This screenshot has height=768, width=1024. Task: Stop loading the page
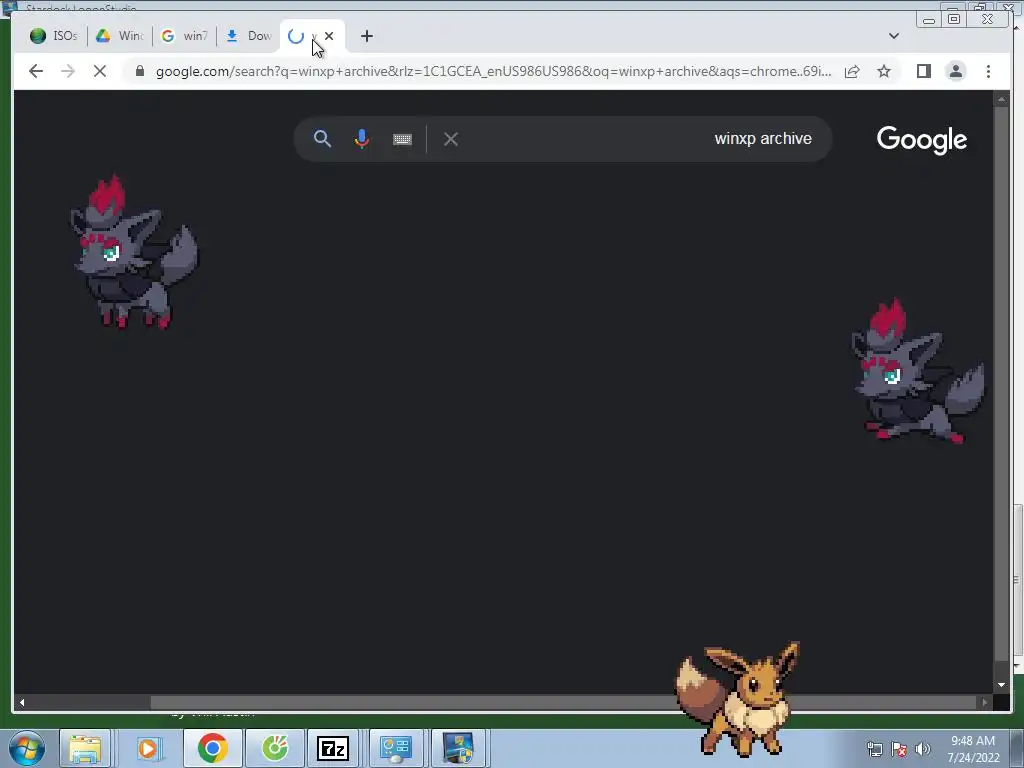(x=100, y=71)
